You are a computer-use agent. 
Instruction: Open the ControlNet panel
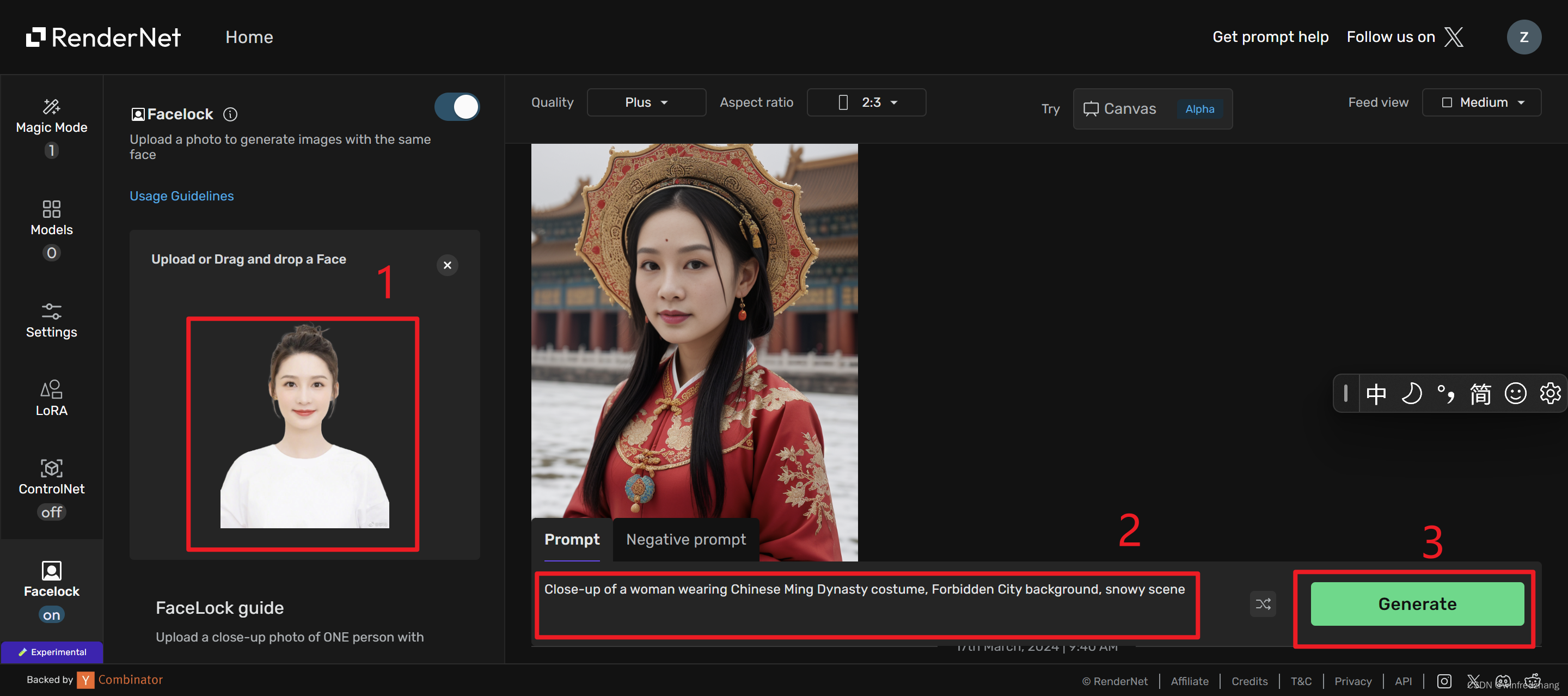tap(52, 478)
